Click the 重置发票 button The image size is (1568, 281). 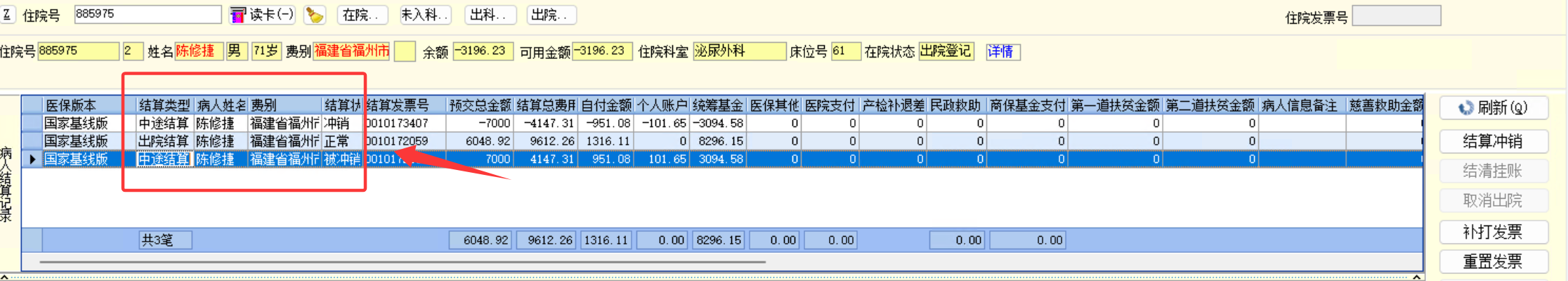point(1494,262)
